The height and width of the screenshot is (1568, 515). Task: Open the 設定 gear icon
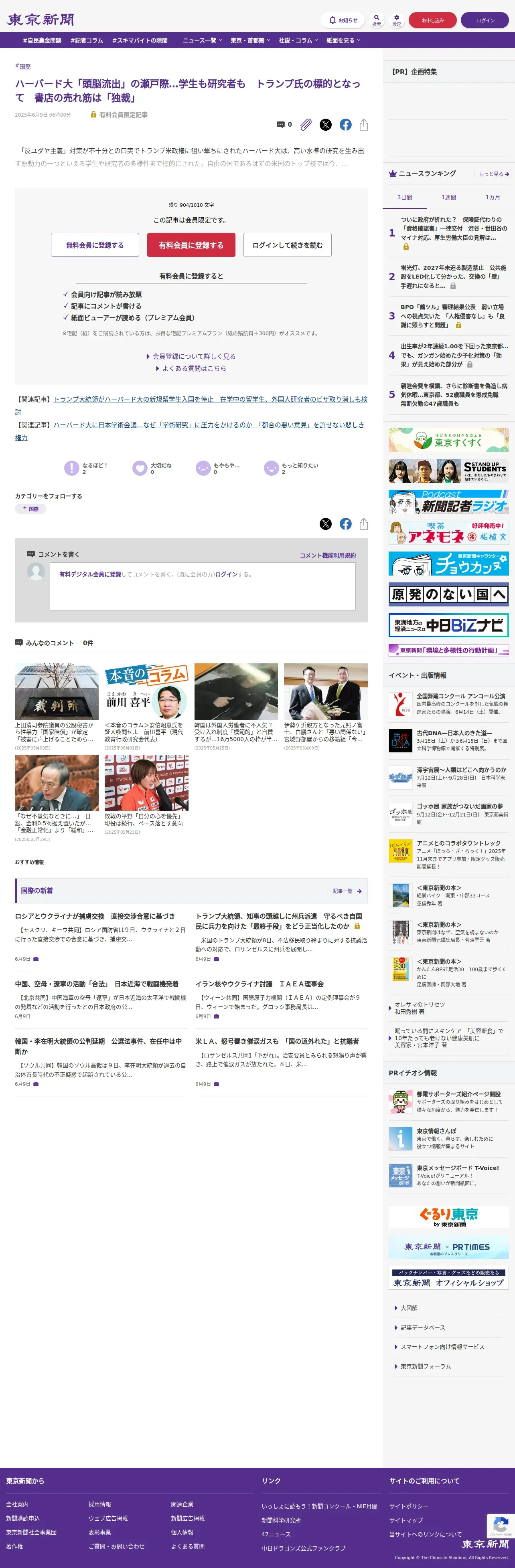pyautogui.click(x=397, y=20)
